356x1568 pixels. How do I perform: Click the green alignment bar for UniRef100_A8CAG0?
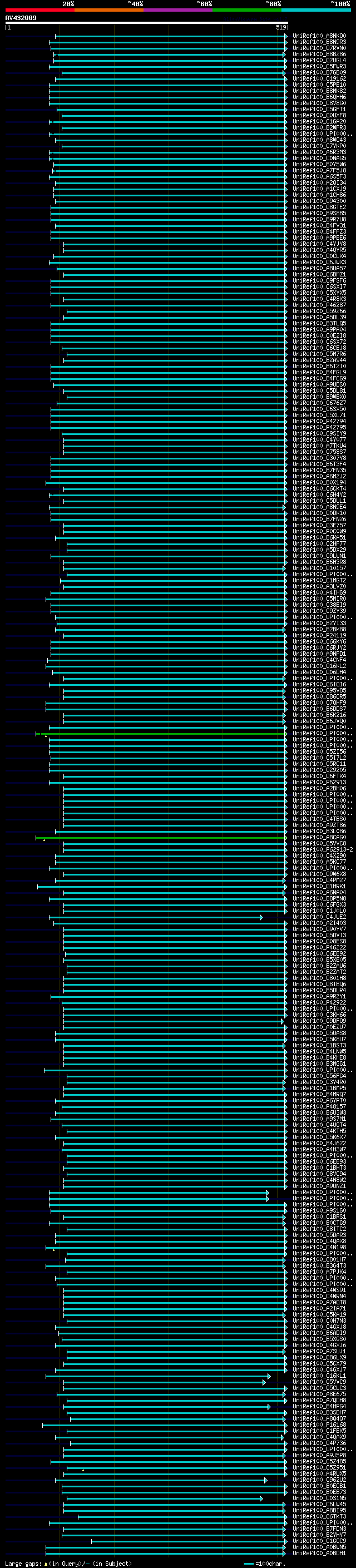pos(161,838)
